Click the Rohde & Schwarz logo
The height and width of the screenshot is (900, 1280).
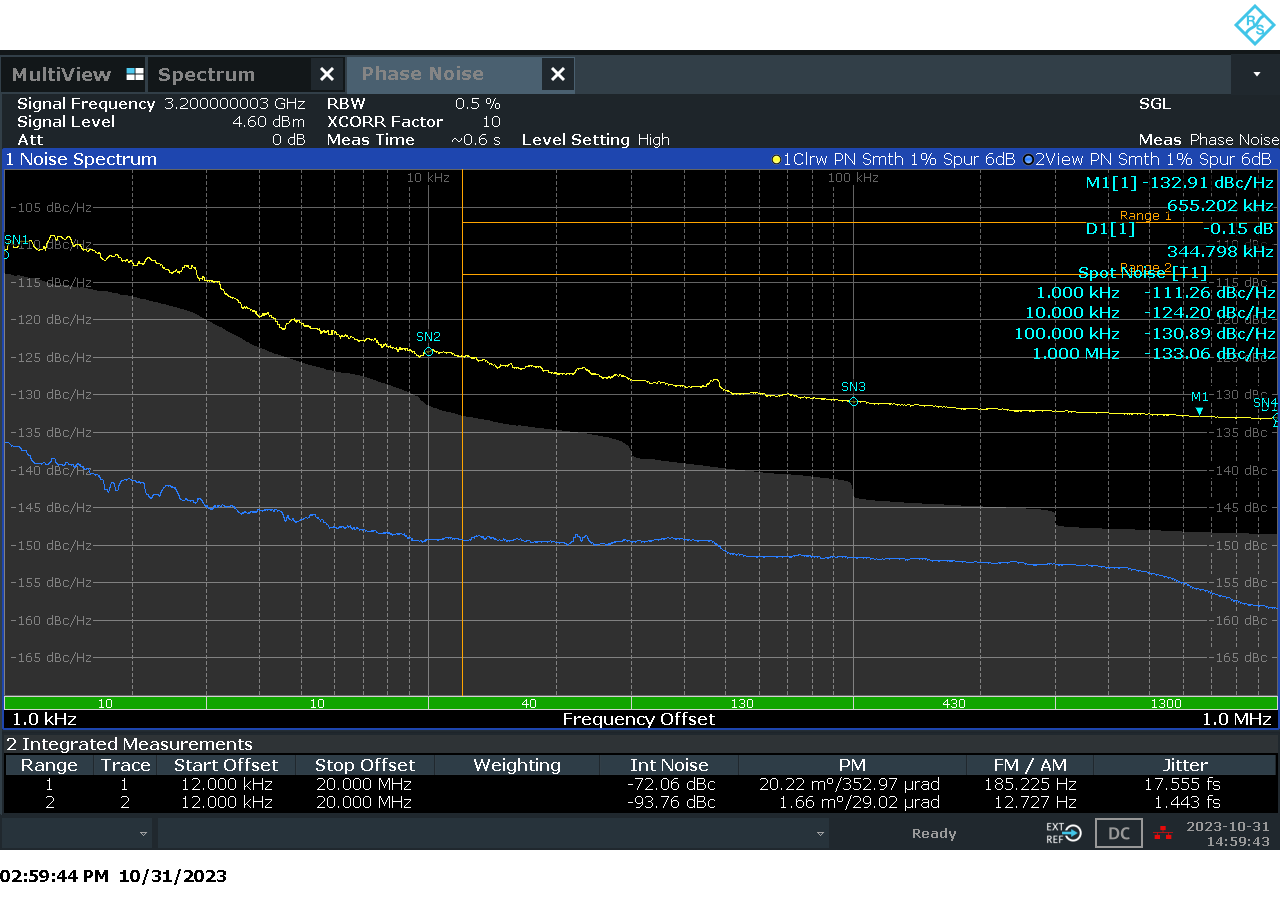pos(1253,26)
